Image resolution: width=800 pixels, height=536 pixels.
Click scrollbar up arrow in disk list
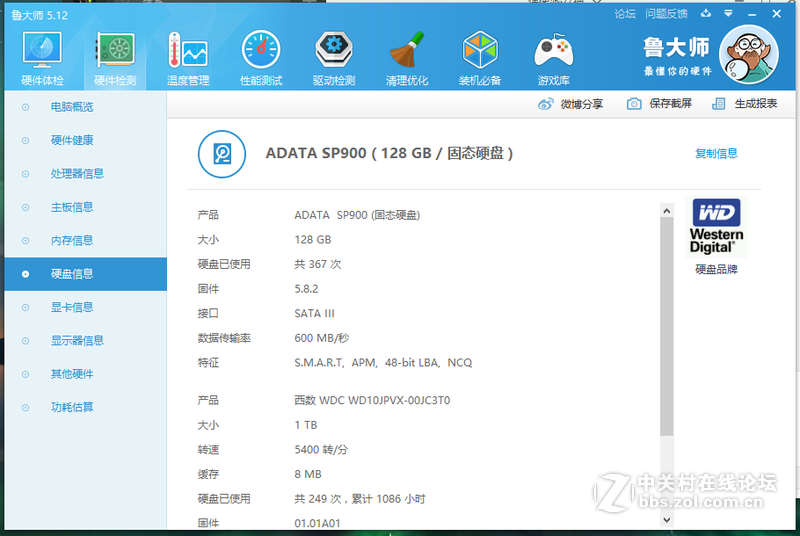point(666,211)
